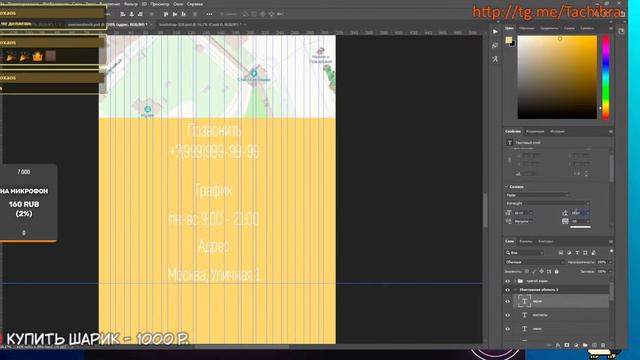Open the color panel options menu

611,28
